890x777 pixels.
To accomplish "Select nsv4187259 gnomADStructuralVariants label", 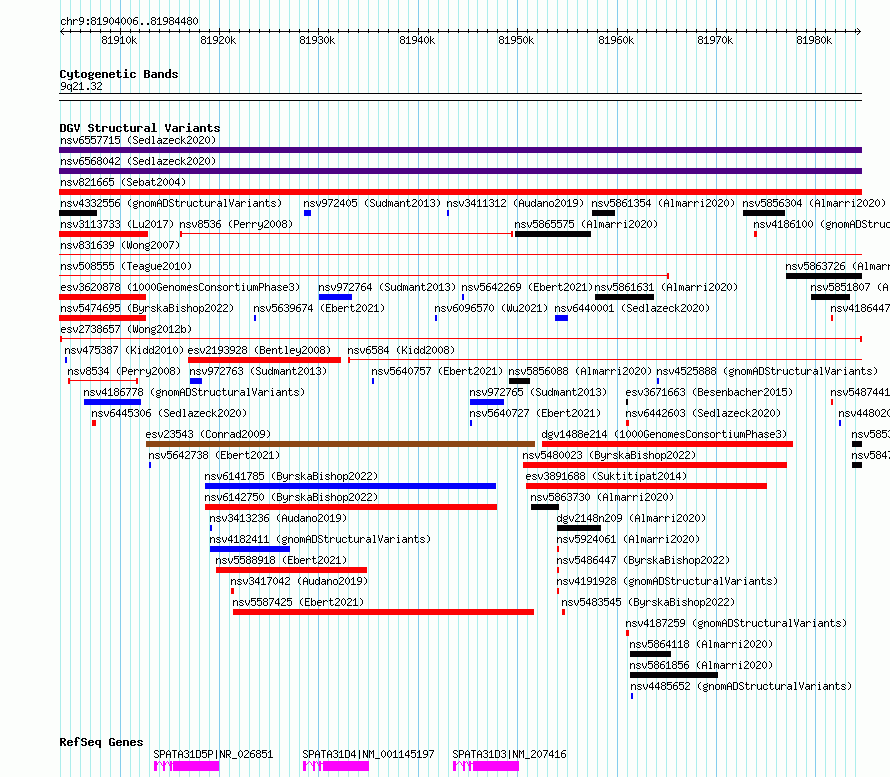I will point(736,623).
